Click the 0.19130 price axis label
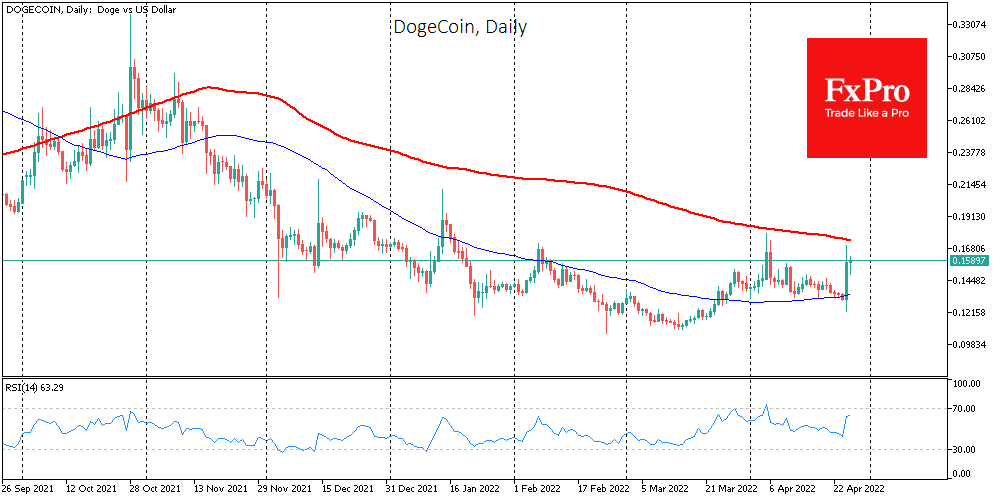 (x=967, y=217)
